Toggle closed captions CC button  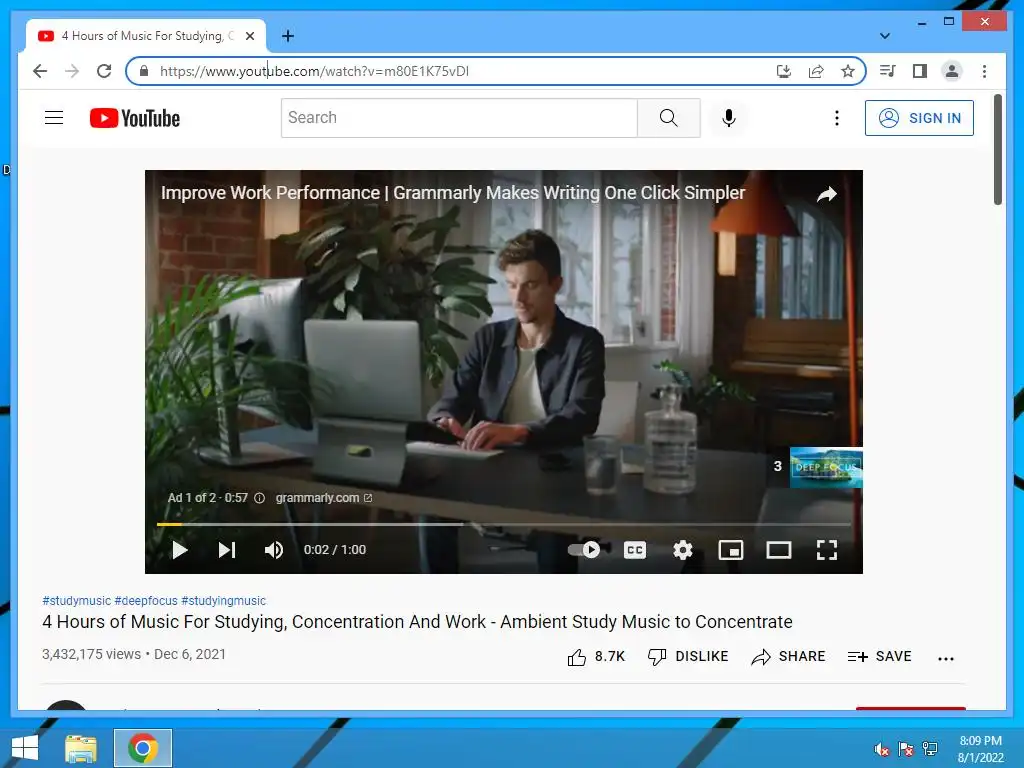tap(635, 550)
